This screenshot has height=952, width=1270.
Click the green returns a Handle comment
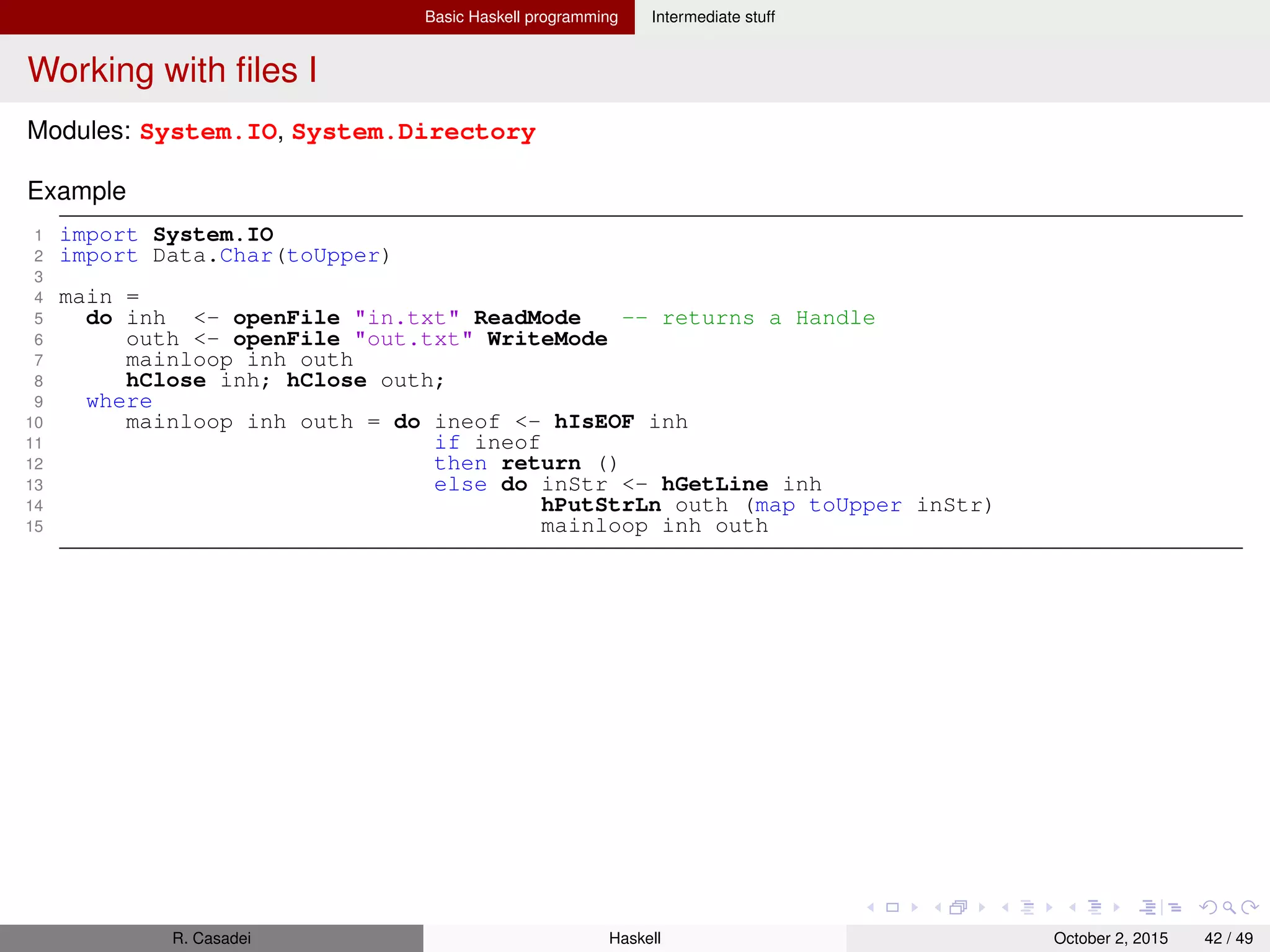pyautogui.click(x=748, y=318)
